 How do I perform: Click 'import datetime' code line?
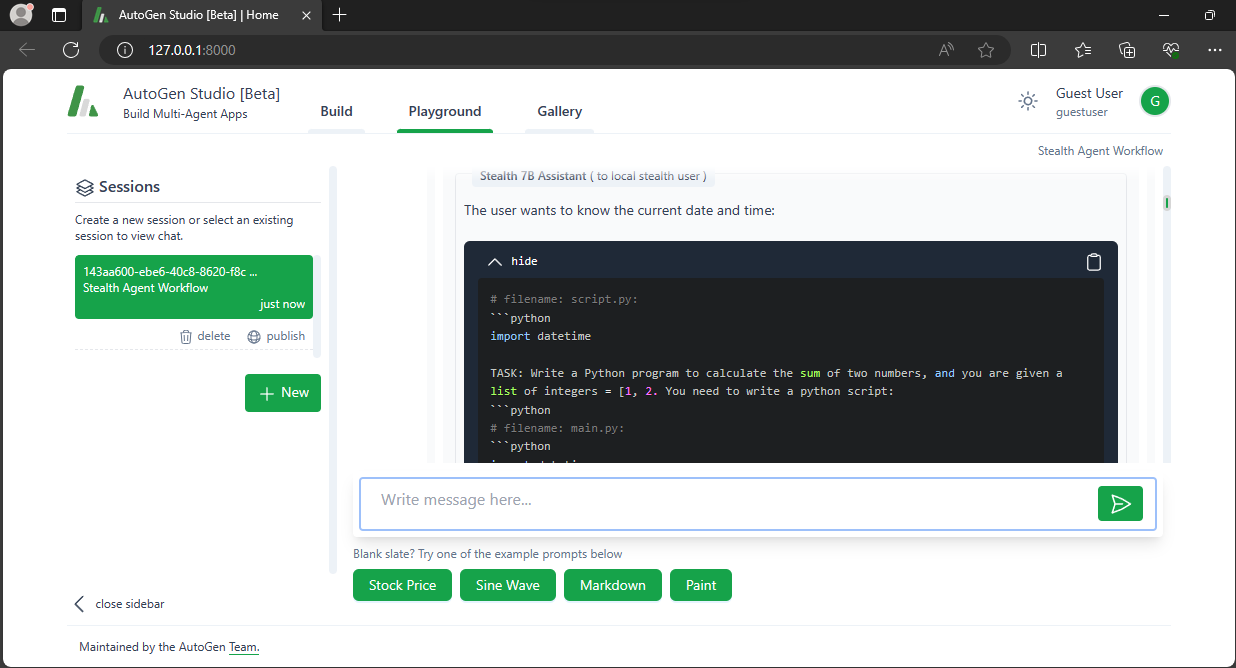[x=540, y=337]
